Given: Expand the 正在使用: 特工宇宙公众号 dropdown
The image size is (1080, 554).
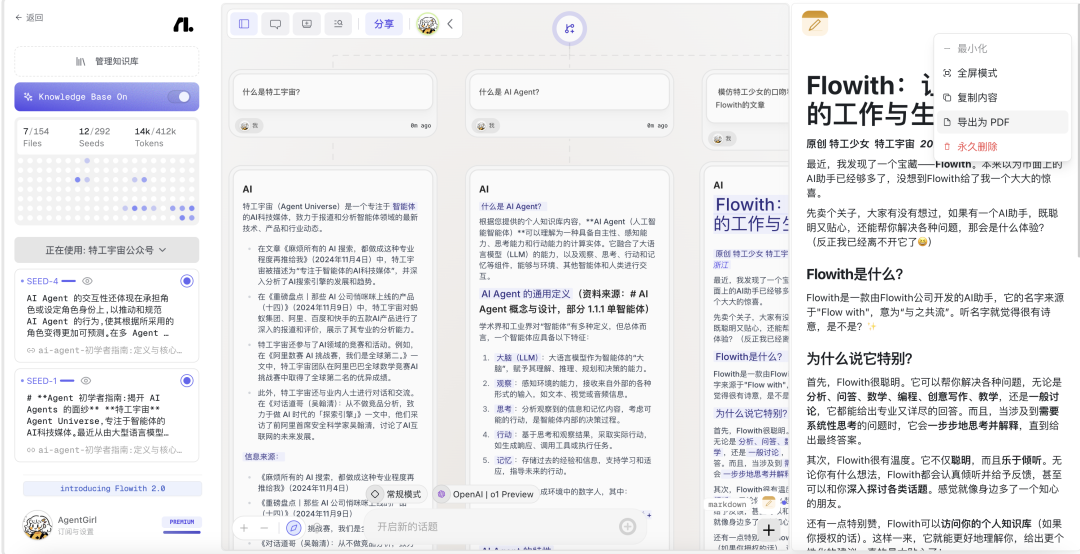Looking at the screenshot, I should [106, 250].
